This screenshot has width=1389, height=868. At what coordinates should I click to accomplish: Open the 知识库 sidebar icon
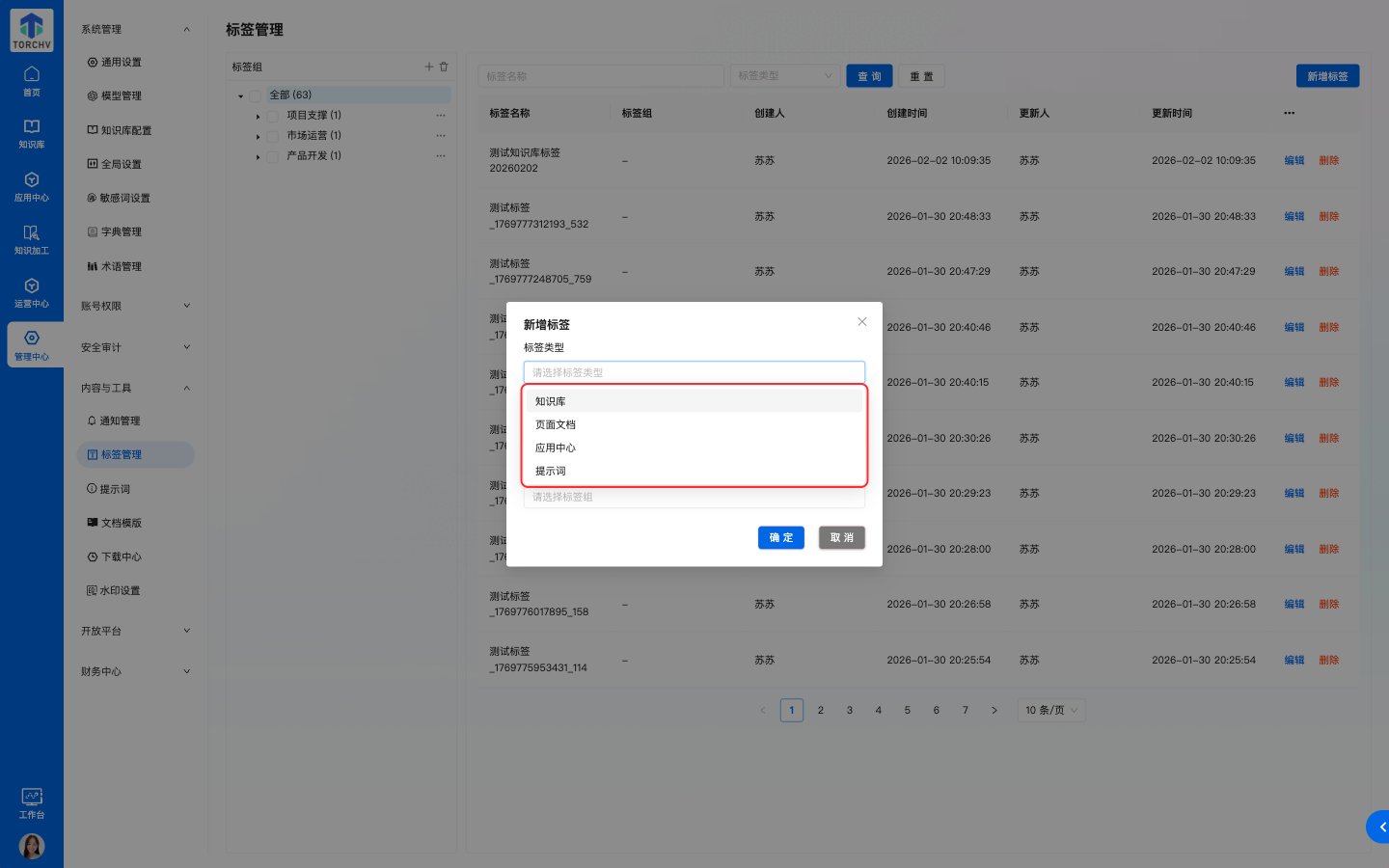click(x=32, y=133)
